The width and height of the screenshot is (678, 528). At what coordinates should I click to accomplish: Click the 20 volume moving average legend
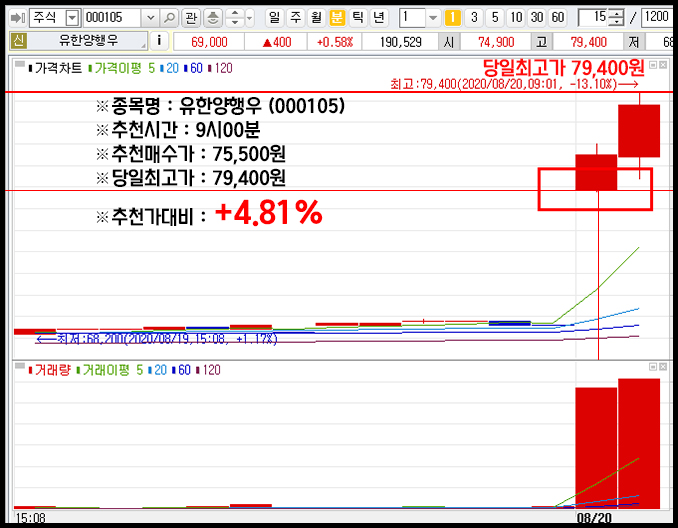tap(157, 370)
